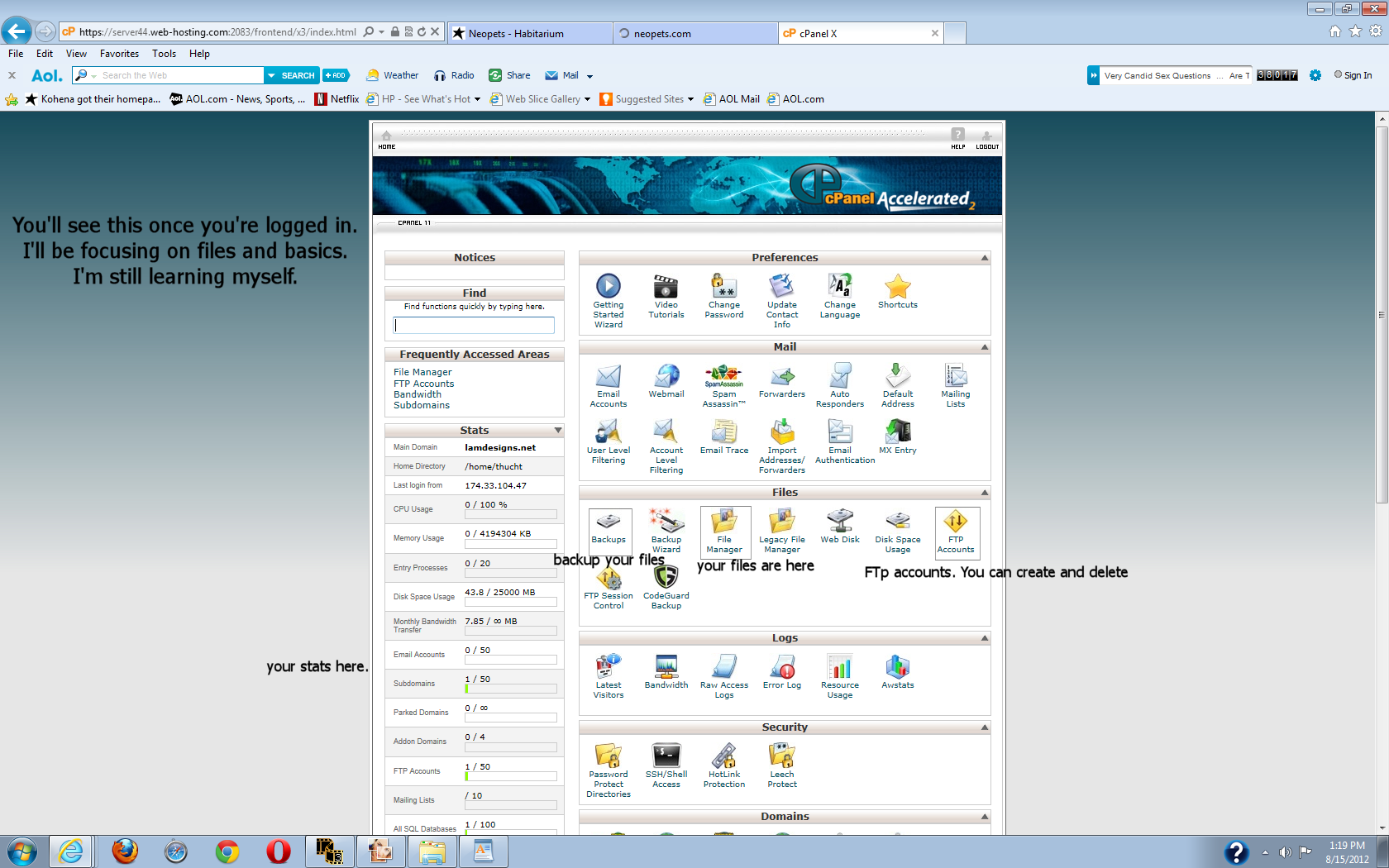Screen dimensions: 1389x868
Task: Open the View menu
Action: [x=76, y=54]
